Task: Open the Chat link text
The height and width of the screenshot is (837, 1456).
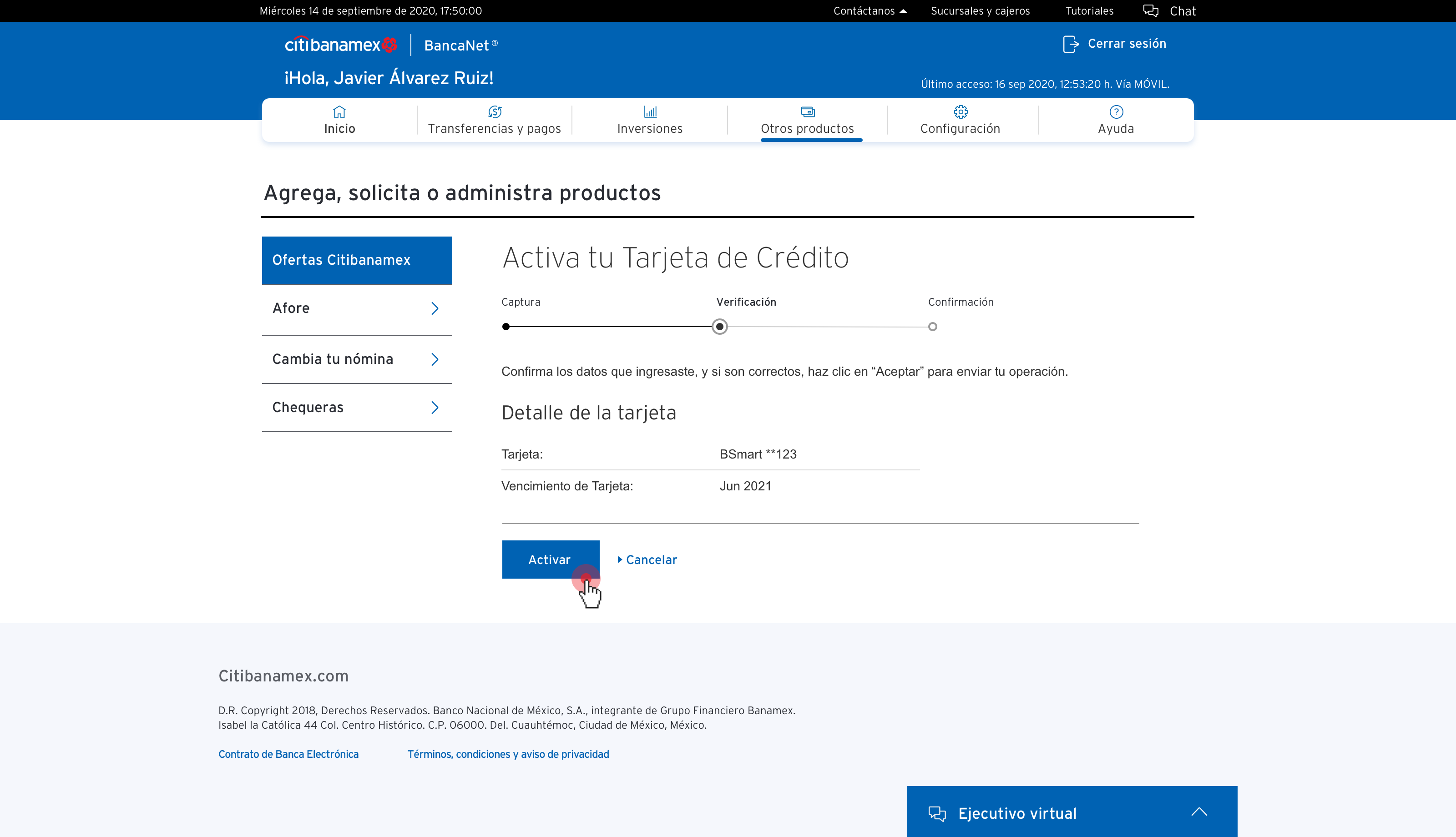Action: pyautogui.click(x=1183, y=11)
